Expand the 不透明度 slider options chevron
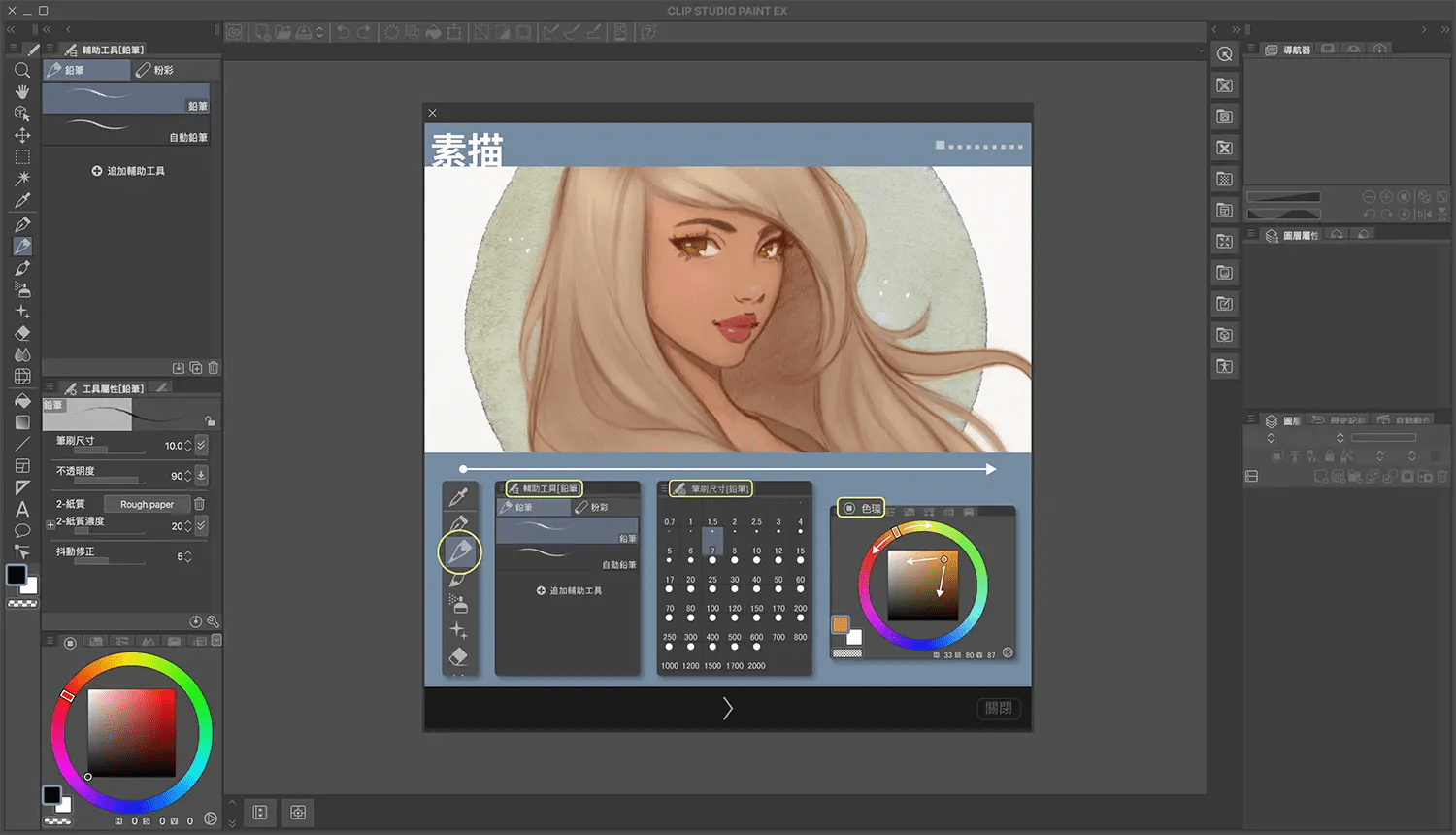The width and height of the screenshot is (1456, 835). pyautogui.click(x=201, y=476)
